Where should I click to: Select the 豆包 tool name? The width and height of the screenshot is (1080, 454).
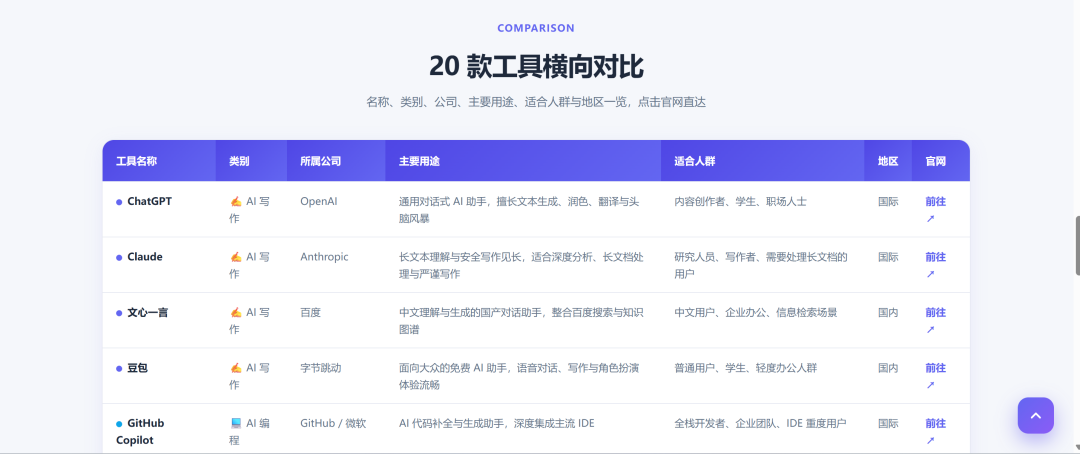click(138, 369)
